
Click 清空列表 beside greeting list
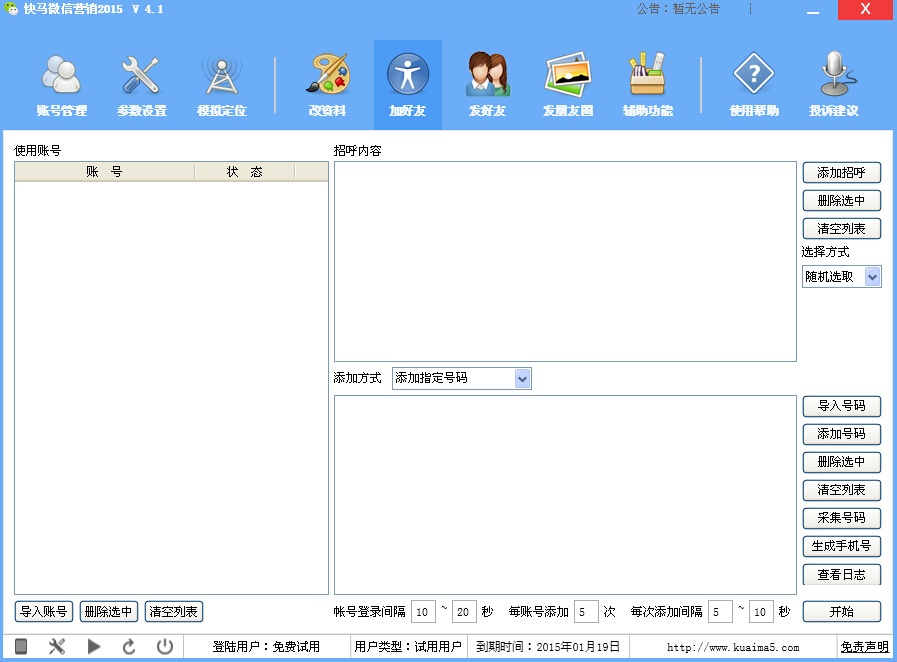point(842,229)
